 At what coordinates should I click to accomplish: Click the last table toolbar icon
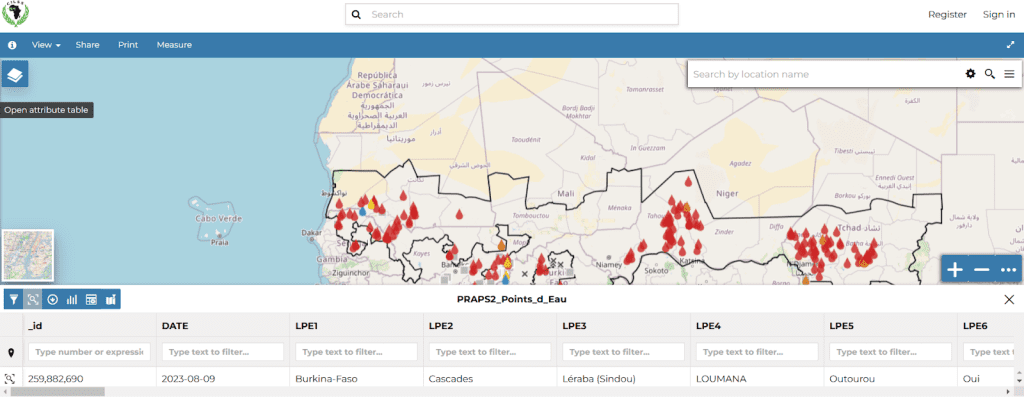[111, 300]
